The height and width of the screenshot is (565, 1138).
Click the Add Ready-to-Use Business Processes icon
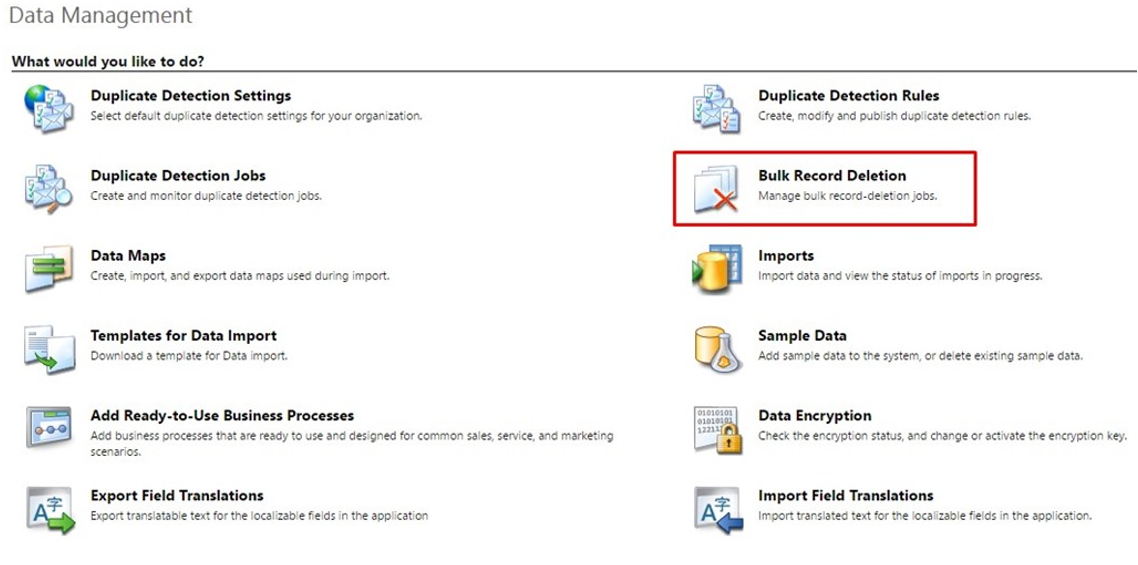[x=49, y=426]
